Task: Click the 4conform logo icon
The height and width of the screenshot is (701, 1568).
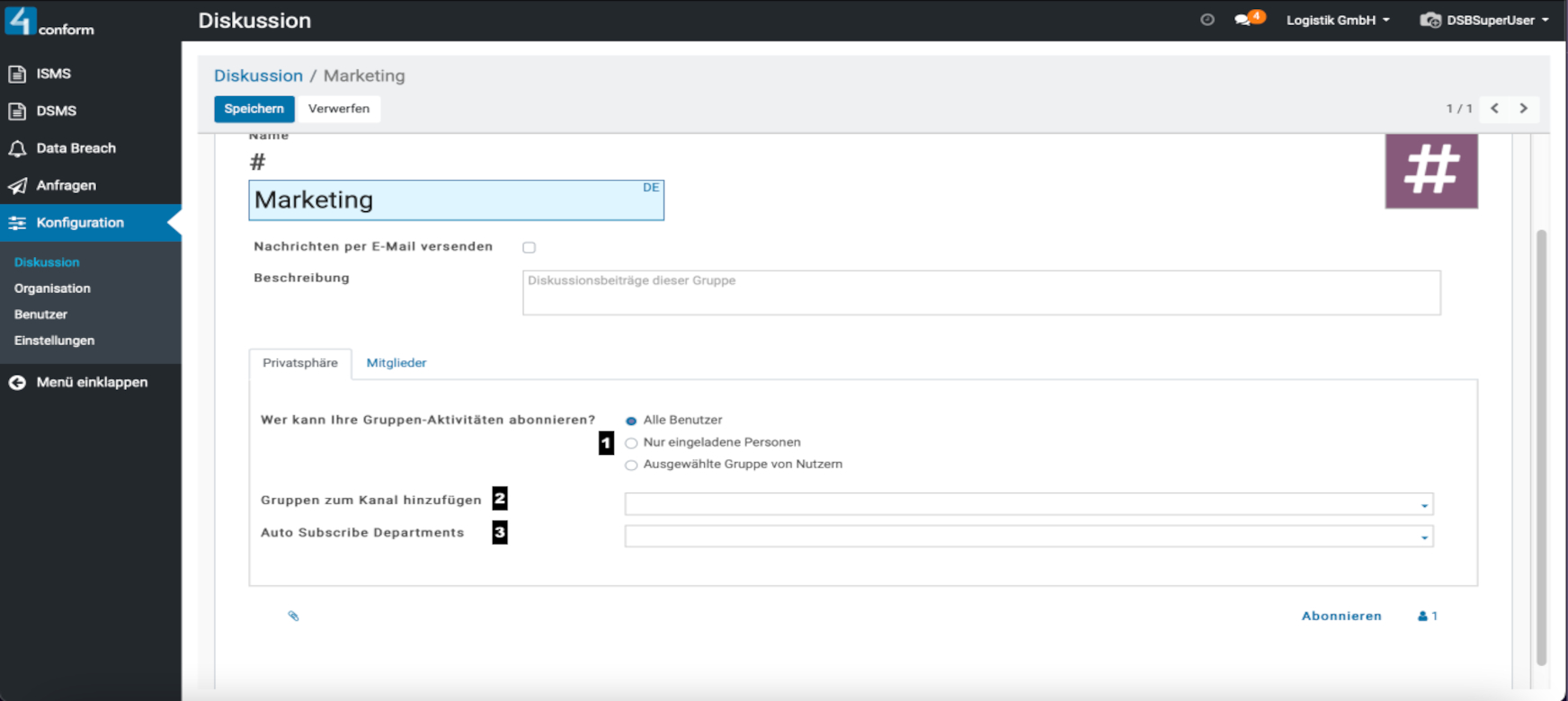Action: [x=21, y=20]
